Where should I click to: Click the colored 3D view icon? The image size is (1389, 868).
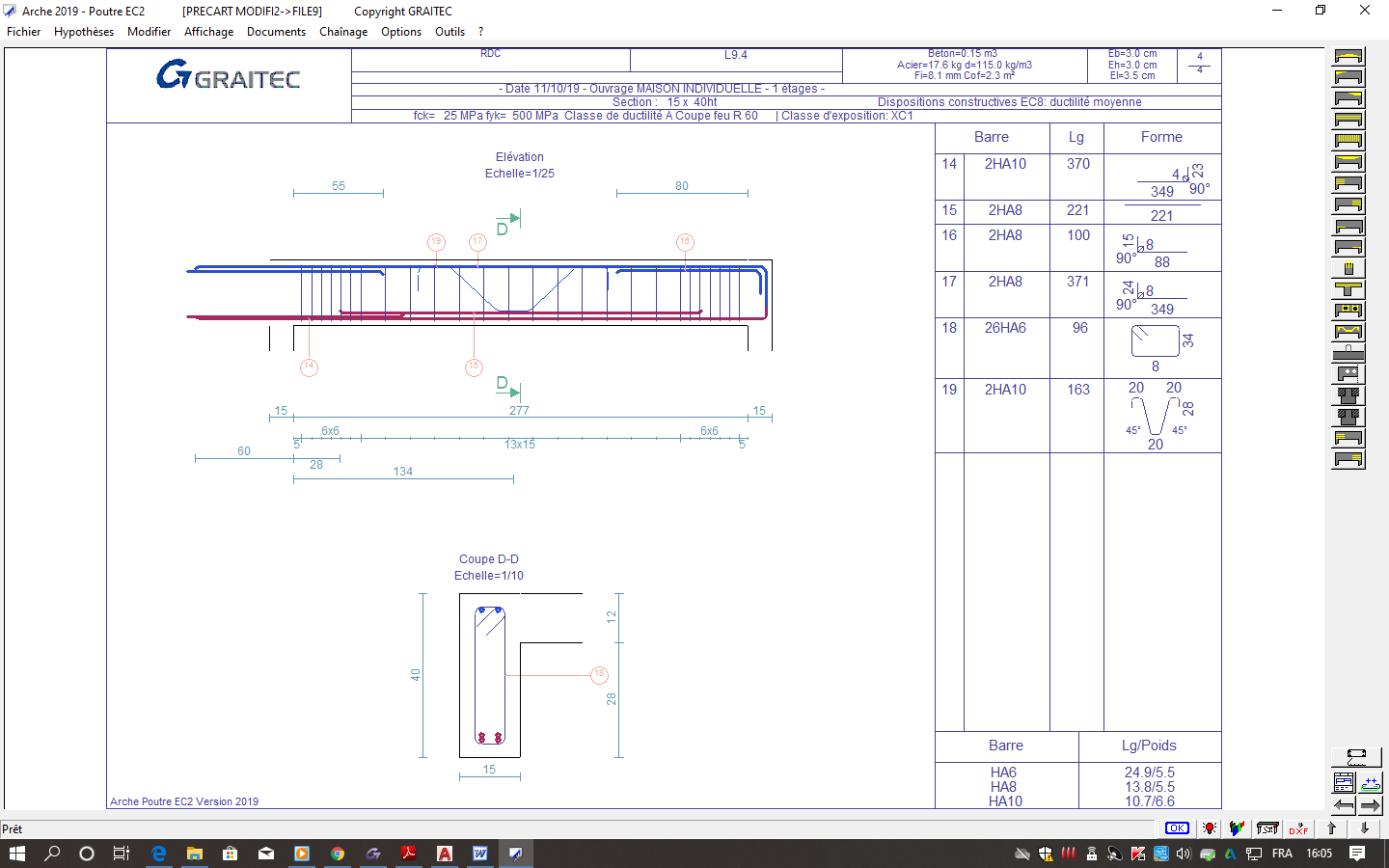1237,828
